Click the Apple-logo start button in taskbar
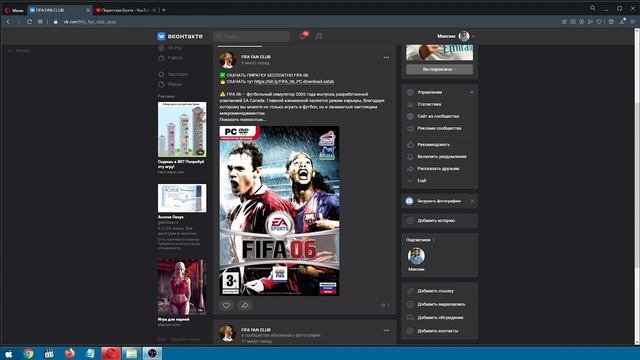640x360 pixels. (x=9, y=353)
